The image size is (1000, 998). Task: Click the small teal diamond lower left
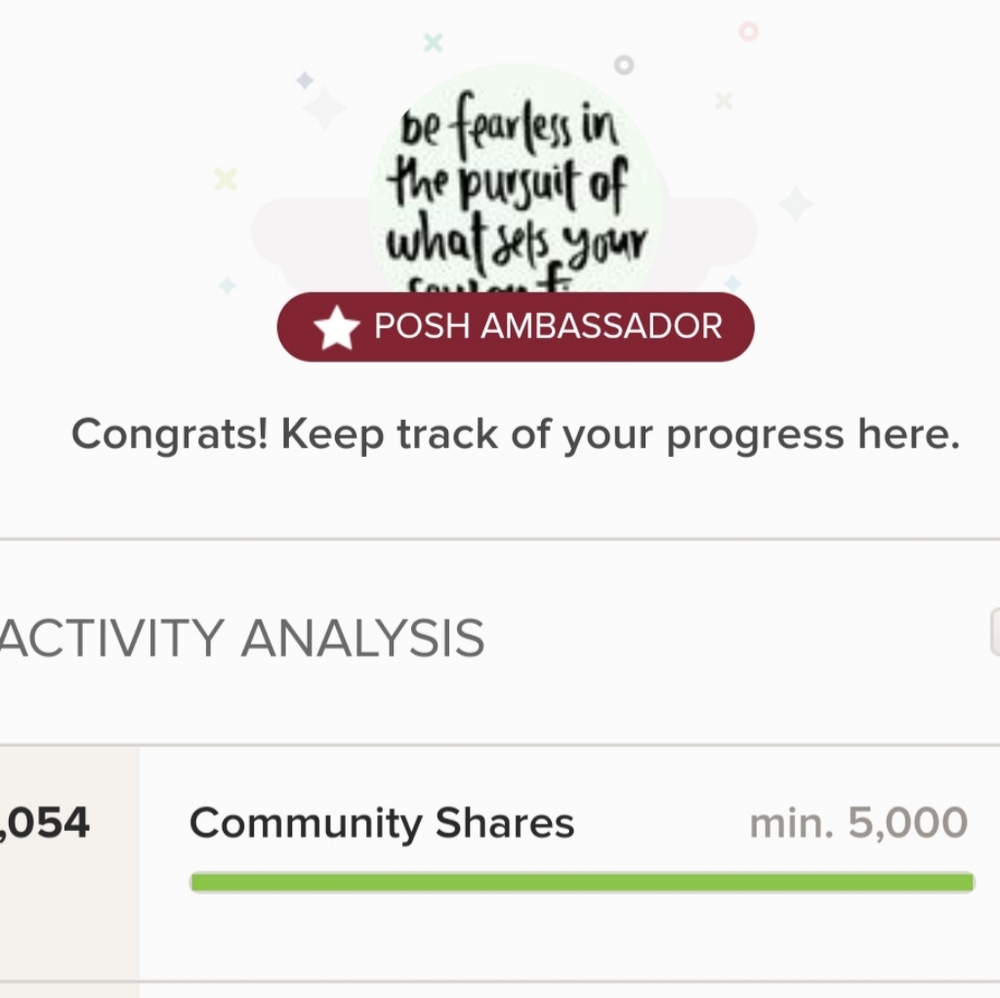point(227,286)
